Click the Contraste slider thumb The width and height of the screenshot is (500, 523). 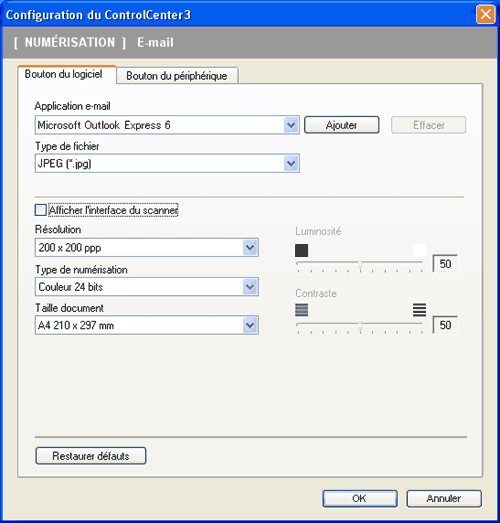360,327
